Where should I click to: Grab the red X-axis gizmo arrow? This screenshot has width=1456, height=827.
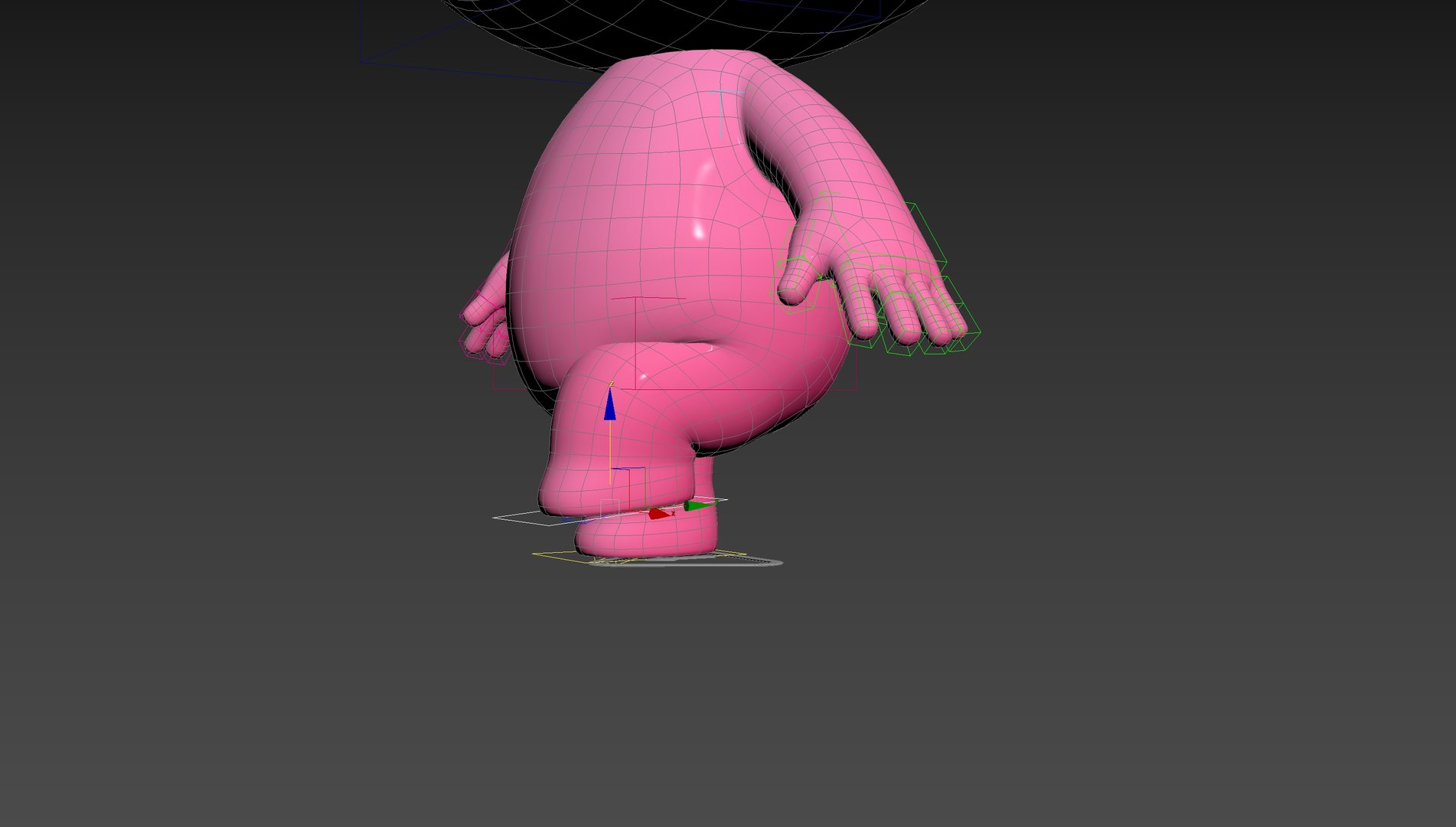(x=660, y=513)
